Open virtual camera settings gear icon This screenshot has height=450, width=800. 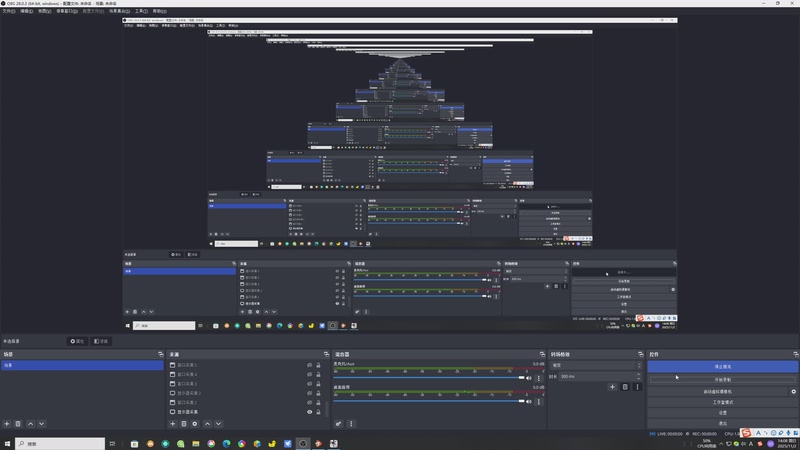[793, 391]
